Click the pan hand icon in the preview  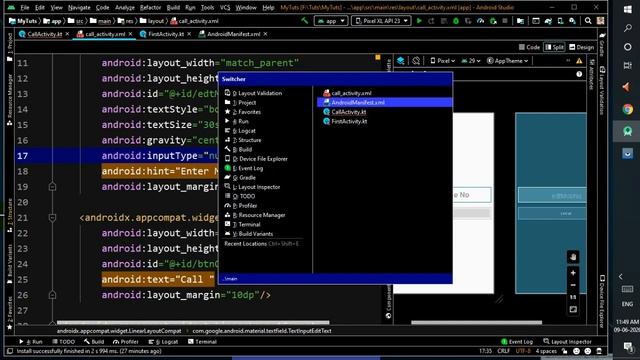point(573,257)
